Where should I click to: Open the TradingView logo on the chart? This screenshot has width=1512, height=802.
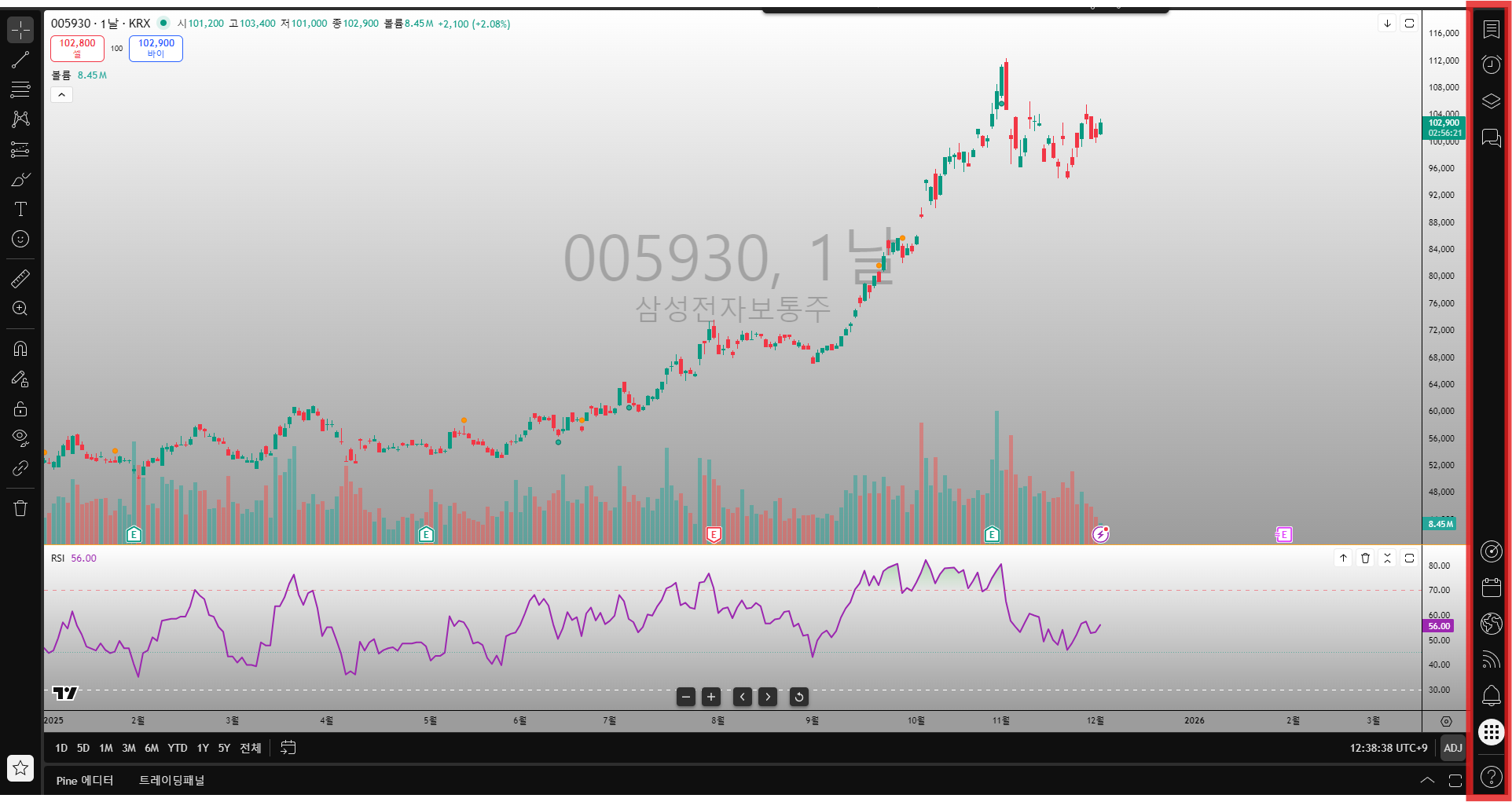(65, 693)
